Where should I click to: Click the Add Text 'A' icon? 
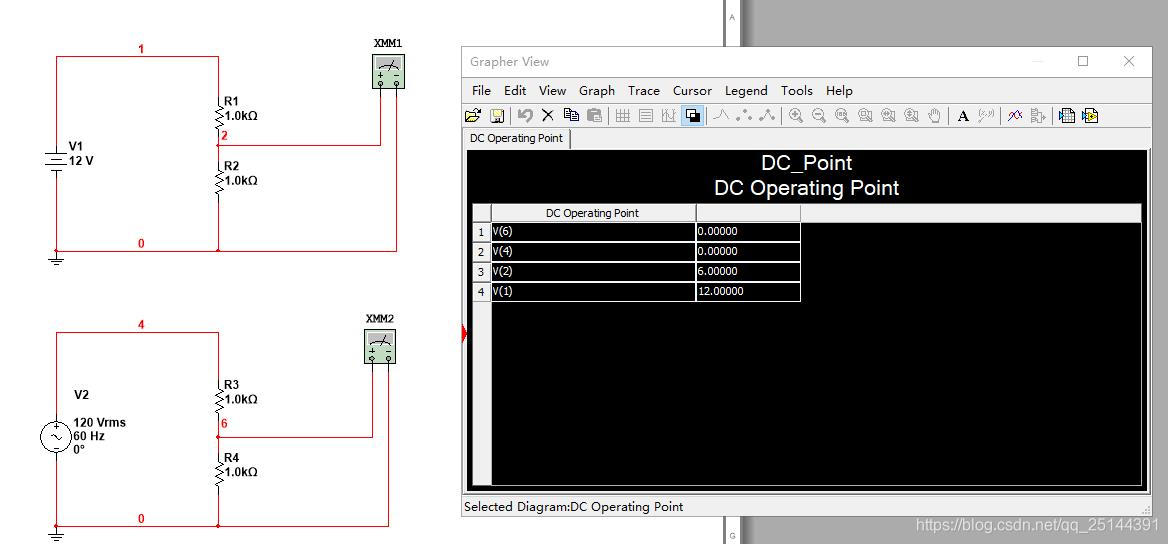point(963,116)
